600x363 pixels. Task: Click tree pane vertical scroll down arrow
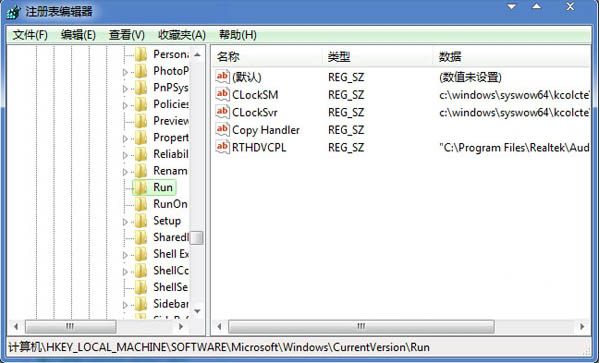pyautogui.click(x=197, y=311)
